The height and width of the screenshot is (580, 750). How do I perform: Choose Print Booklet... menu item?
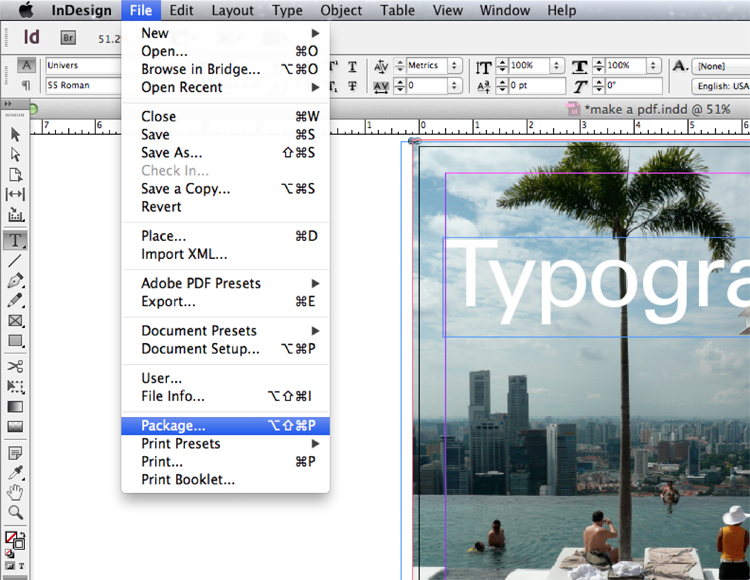click(225, 479)
